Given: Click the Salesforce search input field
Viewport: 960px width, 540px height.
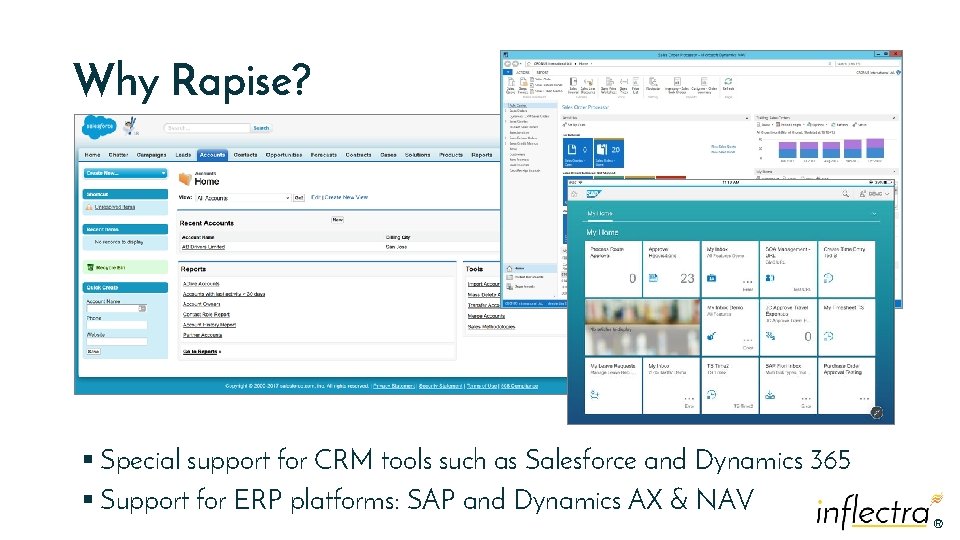Looking at the screenshot, I should [x=208, y=128].
